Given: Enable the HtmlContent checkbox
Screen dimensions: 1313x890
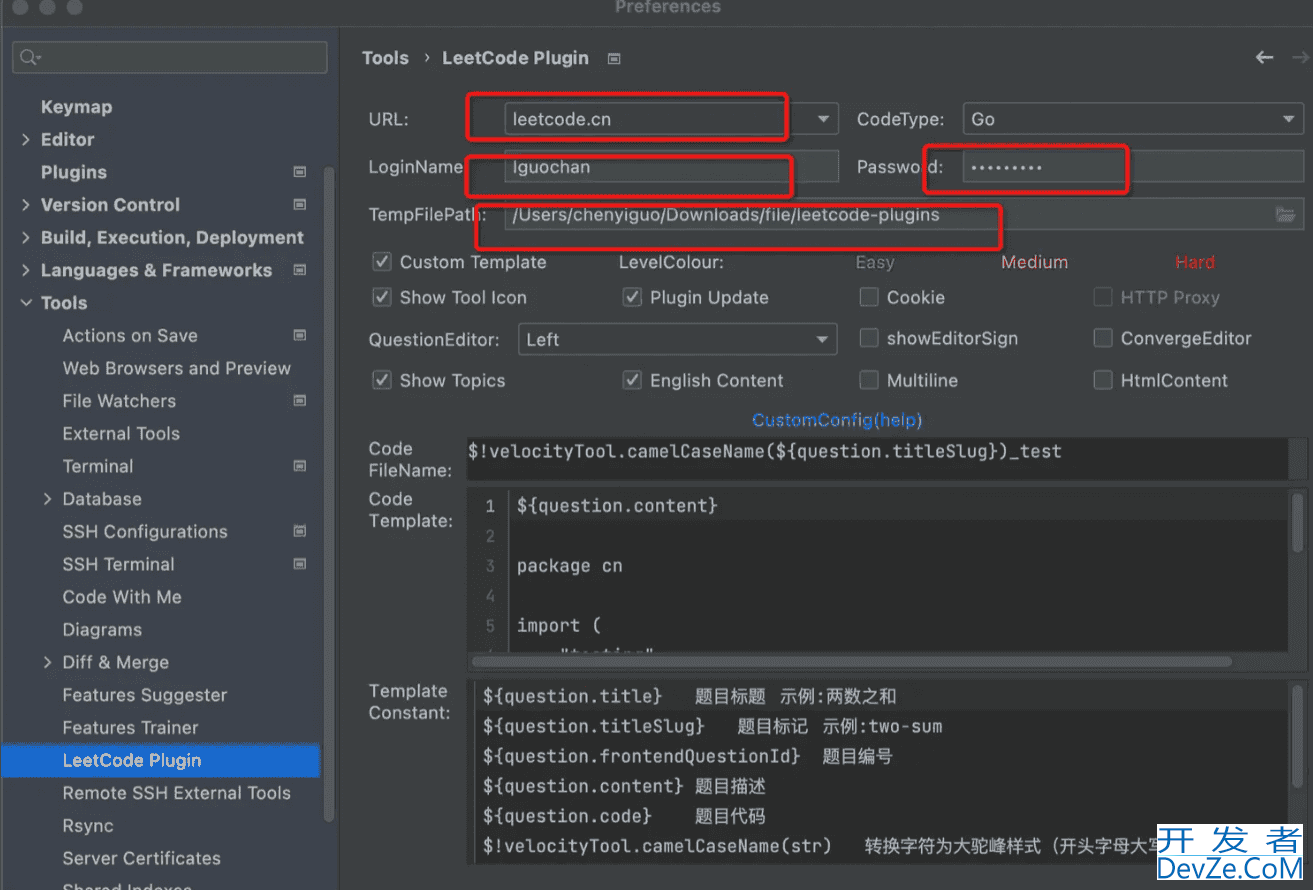Looking at the screenshot, I should (1103, 380).
